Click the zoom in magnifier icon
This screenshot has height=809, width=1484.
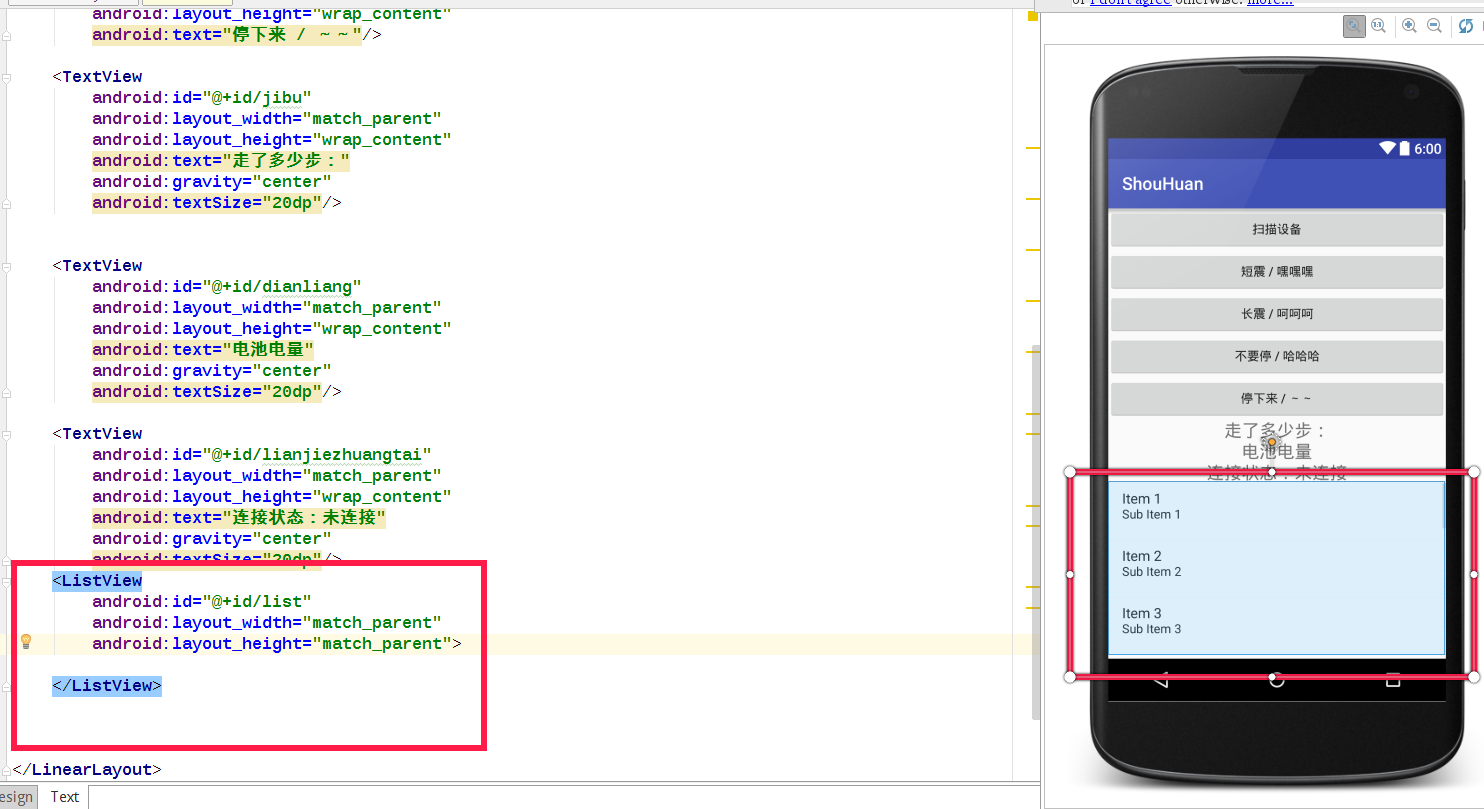click(x=1410, y=26)
